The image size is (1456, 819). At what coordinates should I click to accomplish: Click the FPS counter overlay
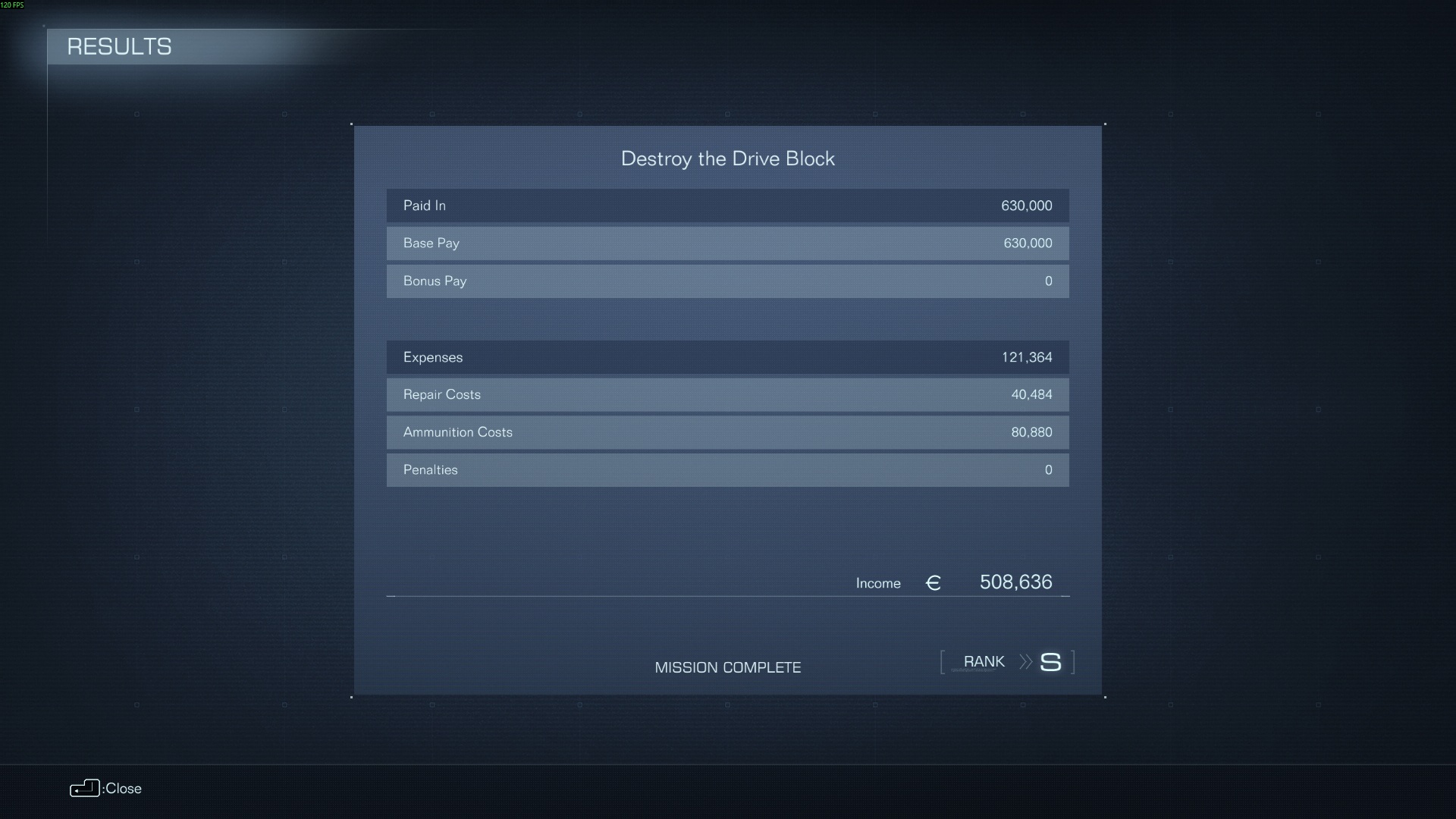[12, 5]
